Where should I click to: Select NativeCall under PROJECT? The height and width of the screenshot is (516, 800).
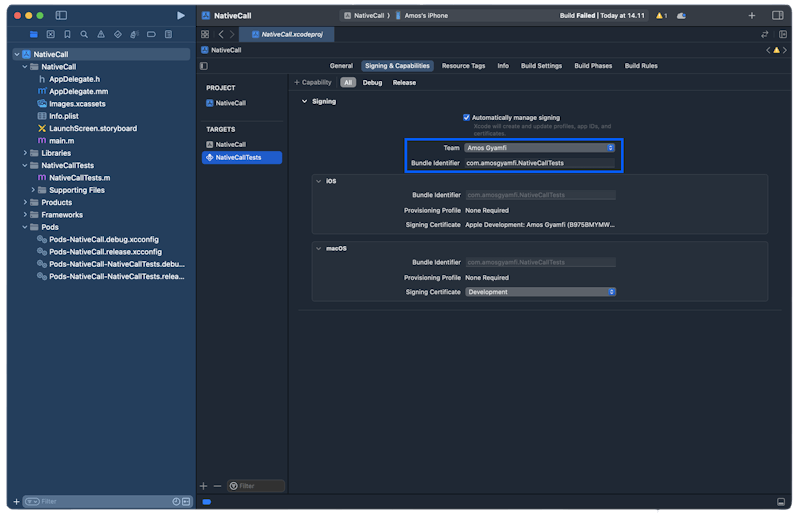point(226,103)
